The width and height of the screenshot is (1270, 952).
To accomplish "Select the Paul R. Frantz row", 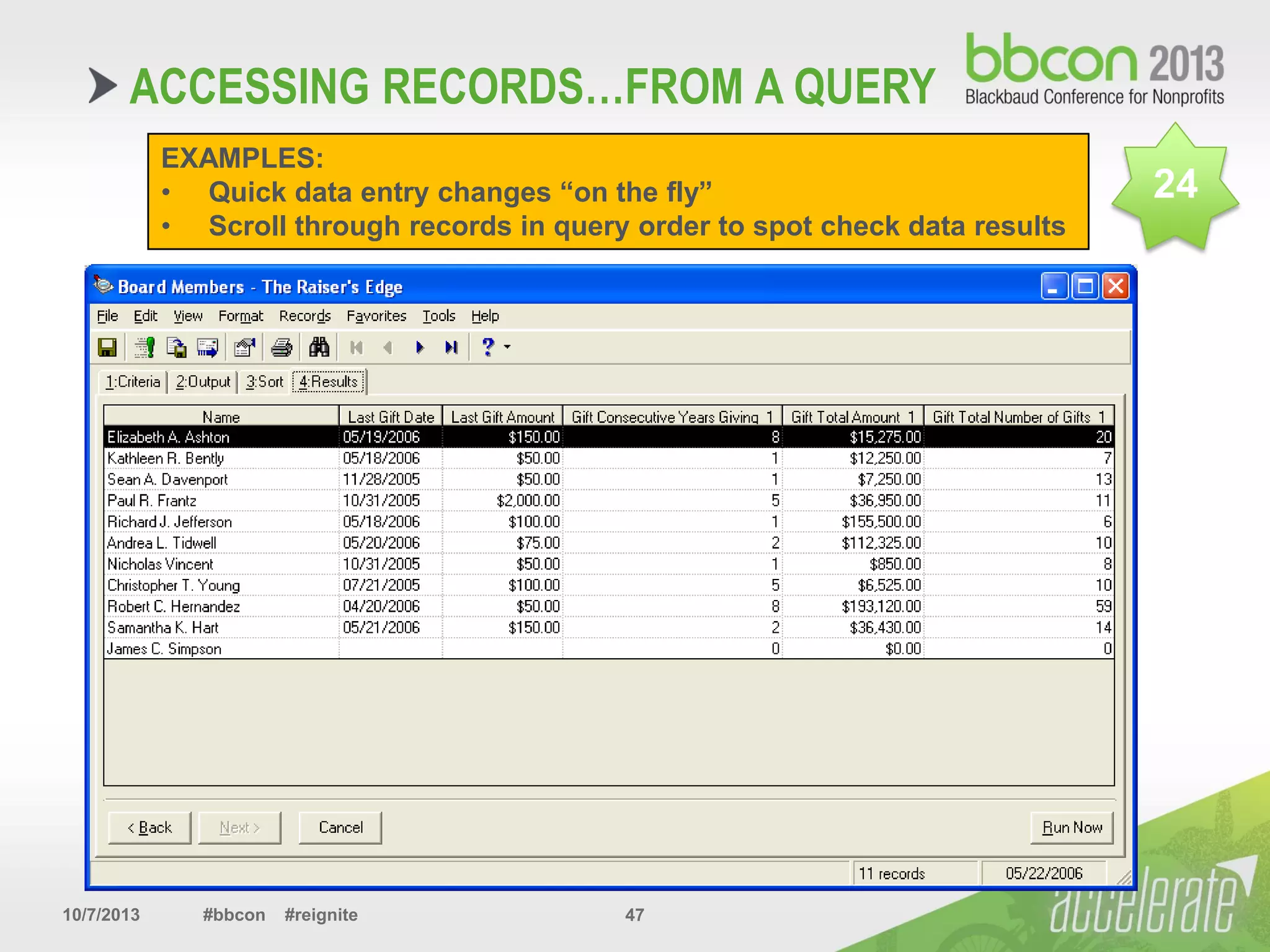I will coord(609,500).
